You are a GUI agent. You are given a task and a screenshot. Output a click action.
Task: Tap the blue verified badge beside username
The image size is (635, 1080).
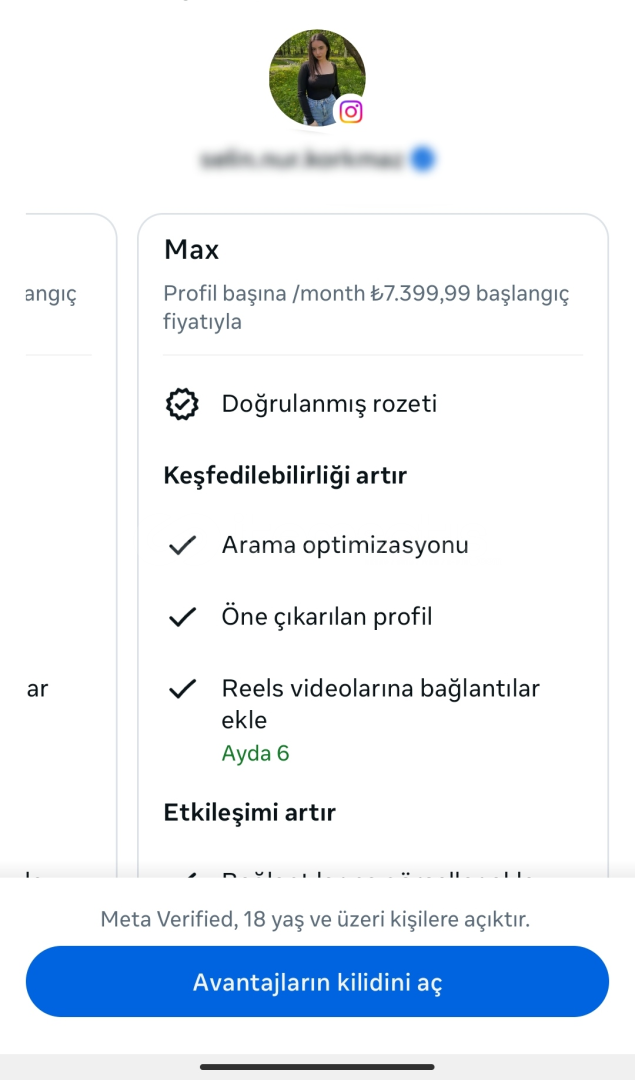(423, 158)
